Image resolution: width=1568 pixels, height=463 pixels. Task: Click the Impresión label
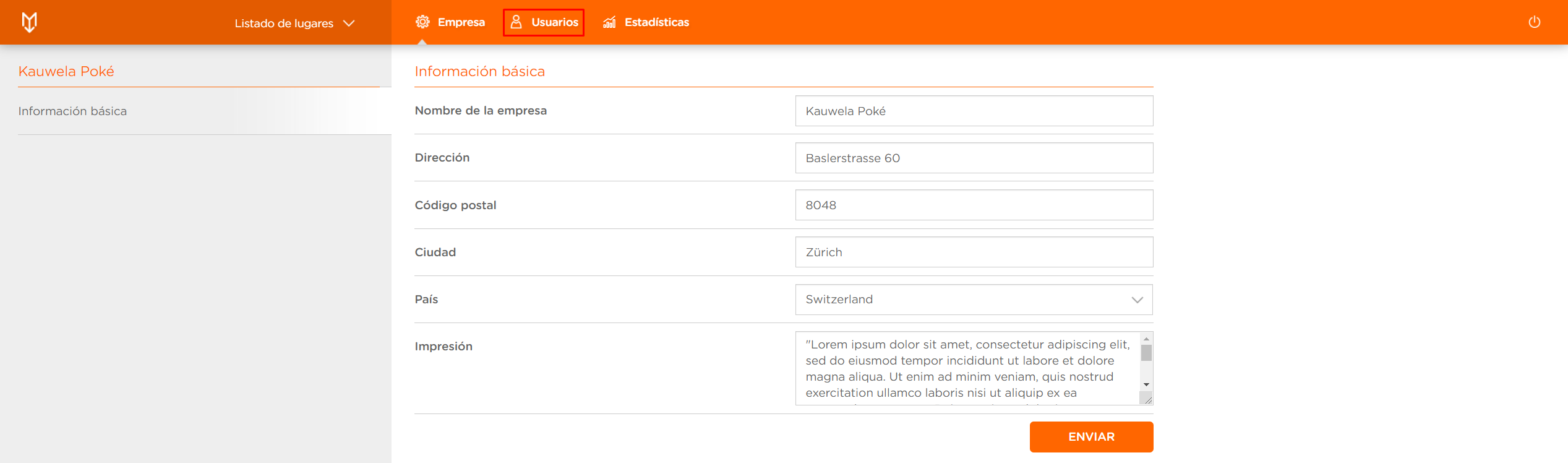[443, 347]
